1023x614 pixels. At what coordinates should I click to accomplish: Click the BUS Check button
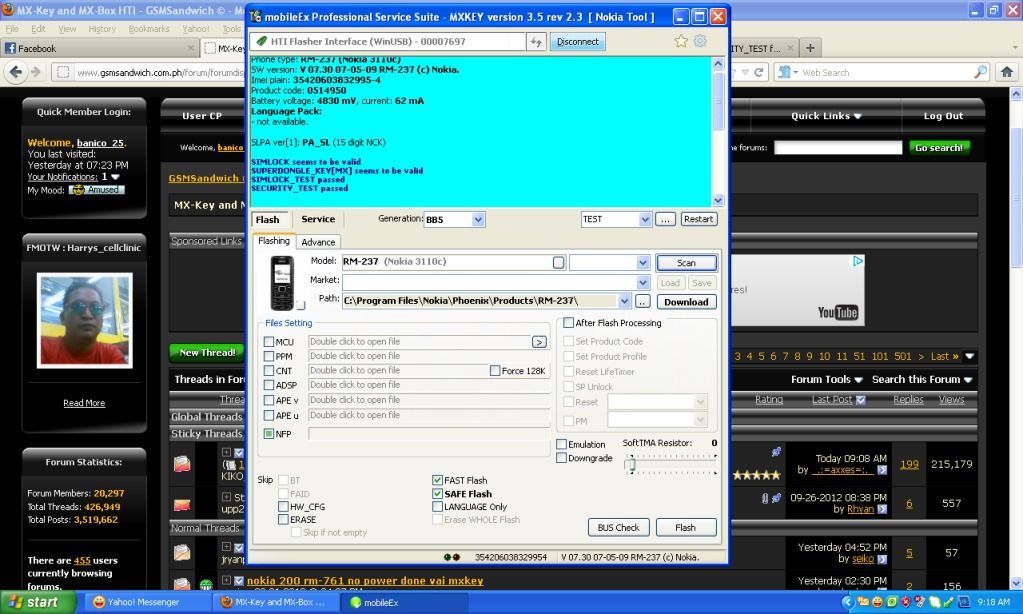(618, 527)
